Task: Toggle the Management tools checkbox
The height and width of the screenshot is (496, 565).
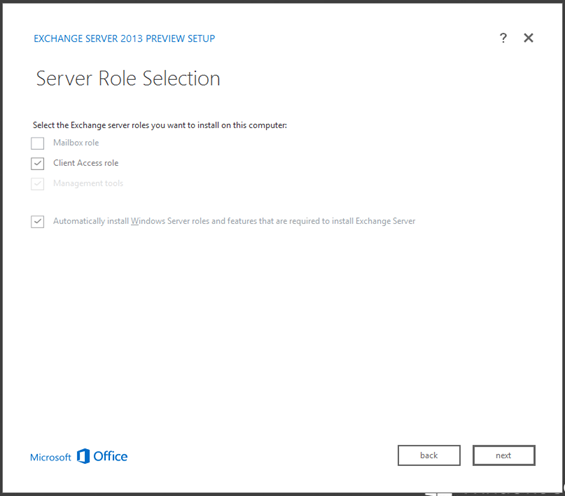Action: coord(37,184)
